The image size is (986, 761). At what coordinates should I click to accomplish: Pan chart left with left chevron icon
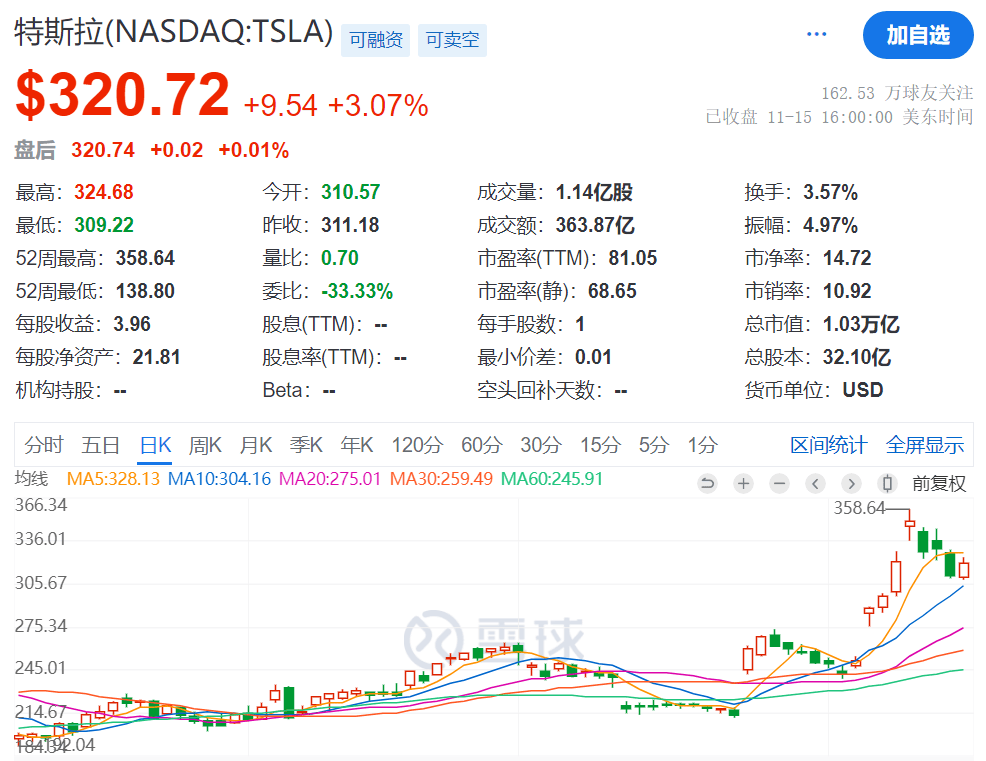(x=815, y=483)
